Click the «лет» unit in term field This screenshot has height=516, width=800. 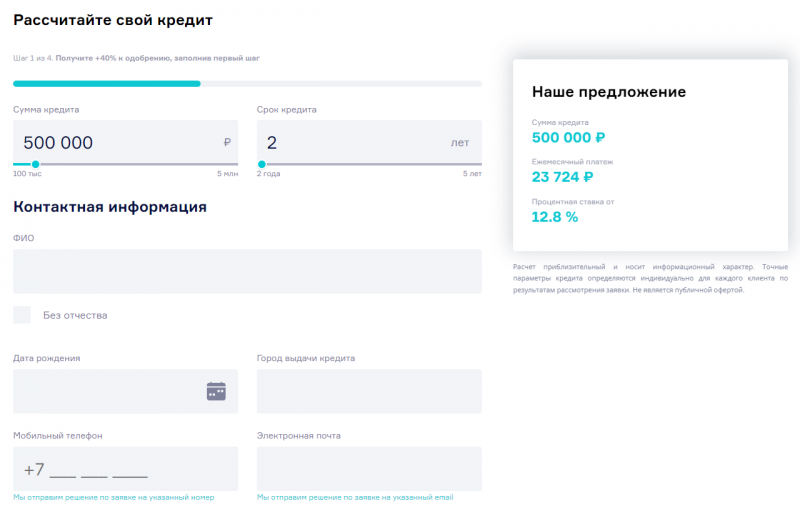pos(460,143)
